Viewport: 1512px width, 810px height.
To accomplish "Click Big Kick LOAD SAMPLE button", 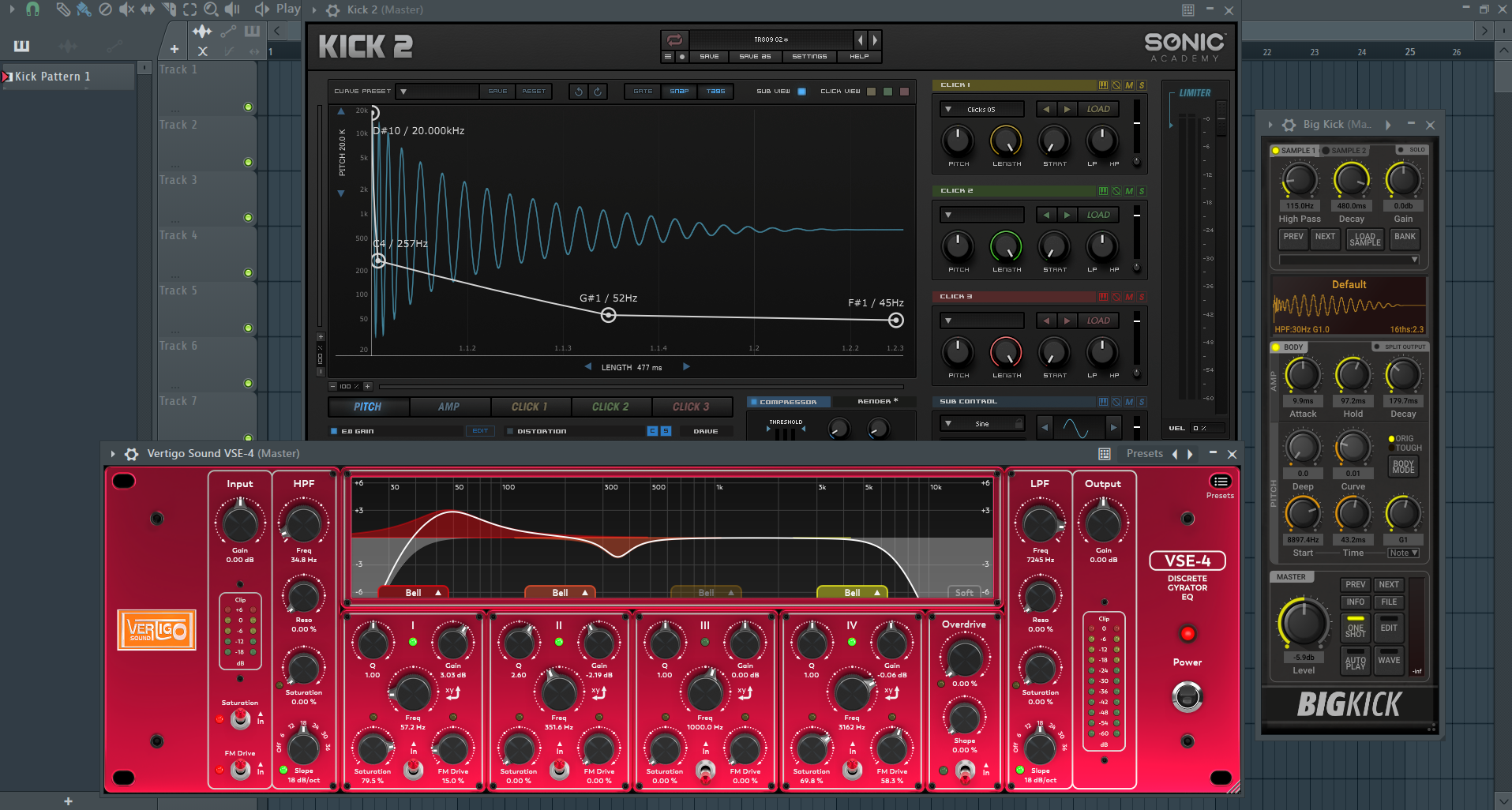I will [x=1365, y=239].
